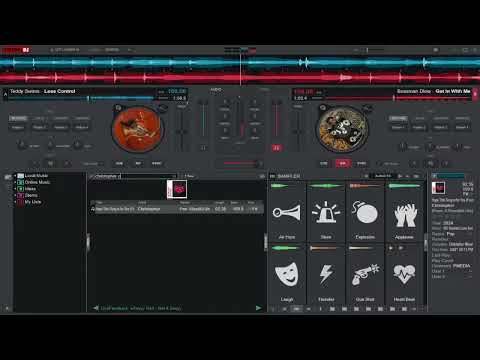Click the fourth hotcue pad on right deck
This screenshot has height=360, width=480.
pyautogui.click(x=462, y=127)
